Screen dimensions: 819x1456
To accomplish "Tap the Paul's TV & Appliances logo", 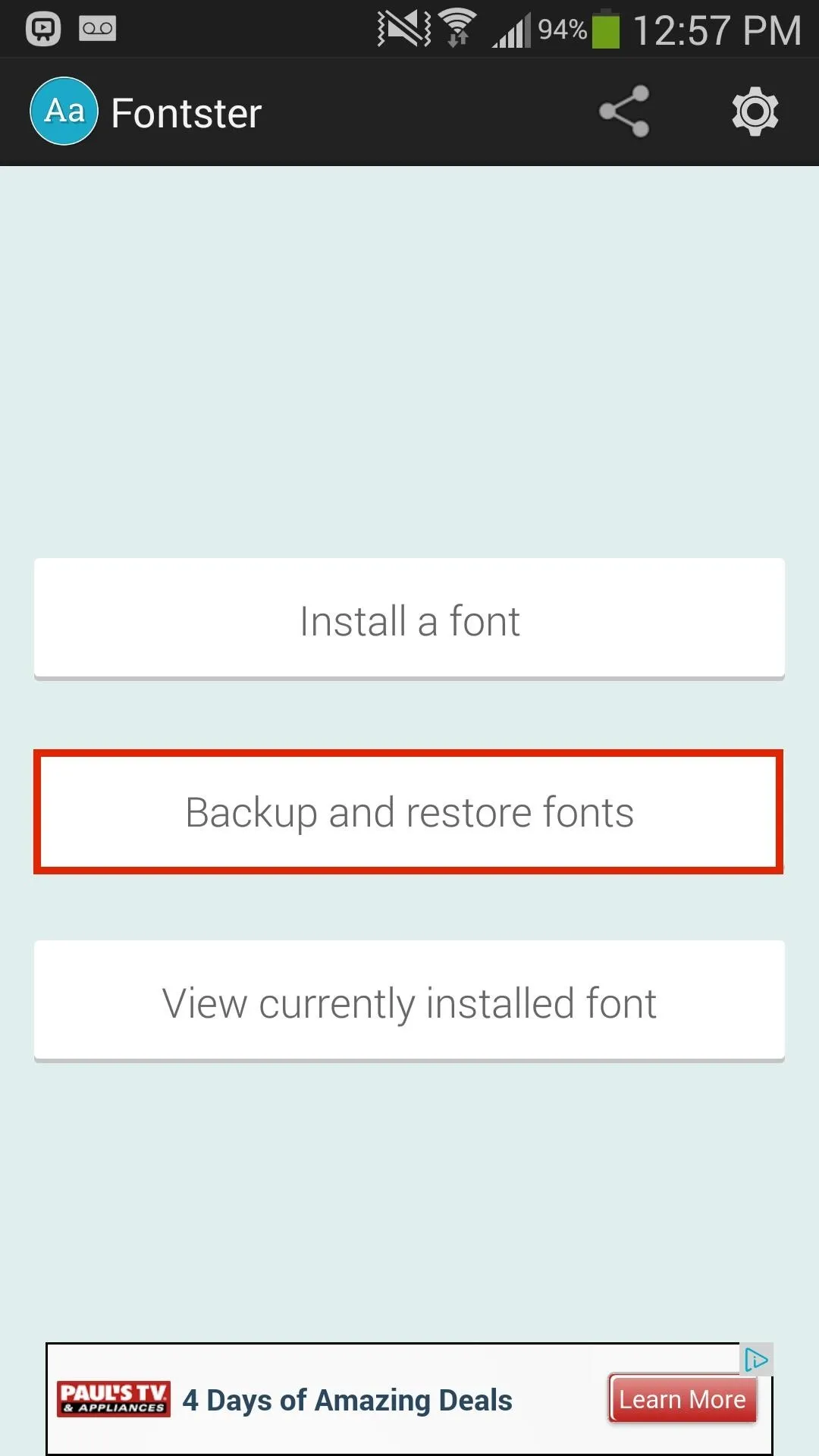I will (114, 1398).
